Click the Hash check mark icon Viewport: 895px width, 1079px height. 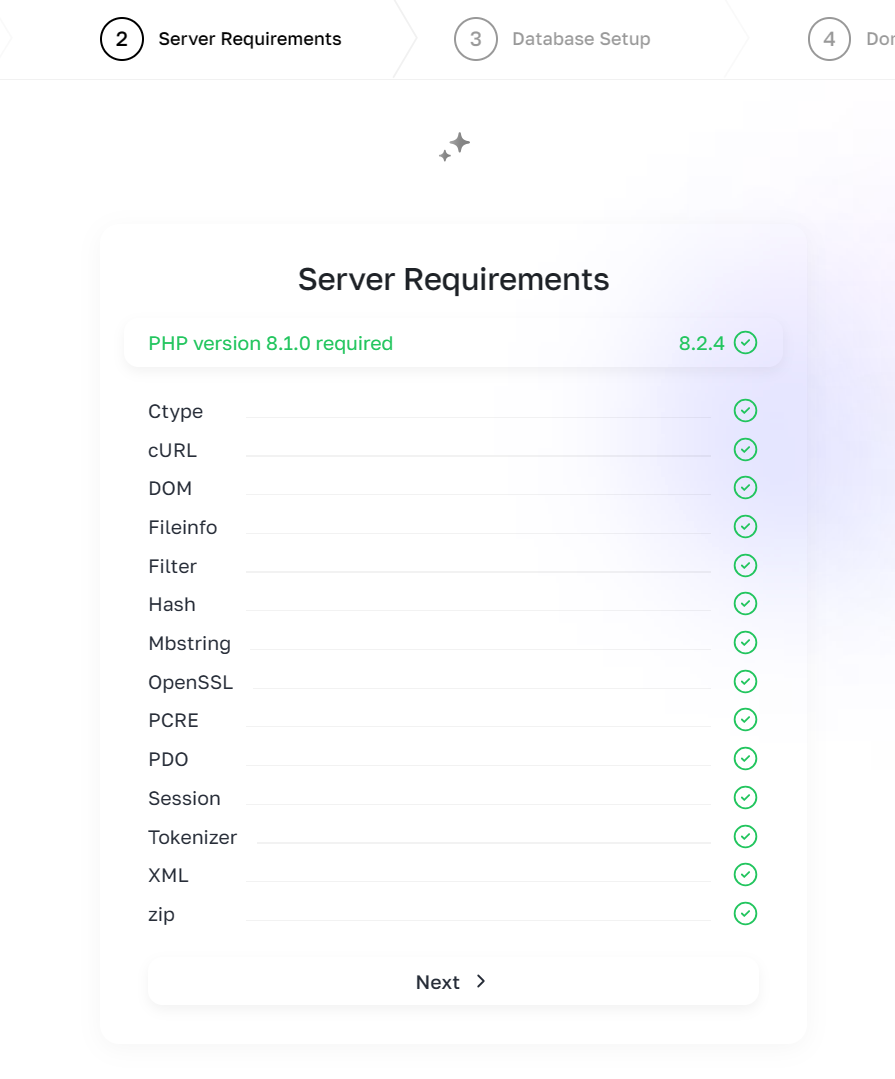click(745, 603)
